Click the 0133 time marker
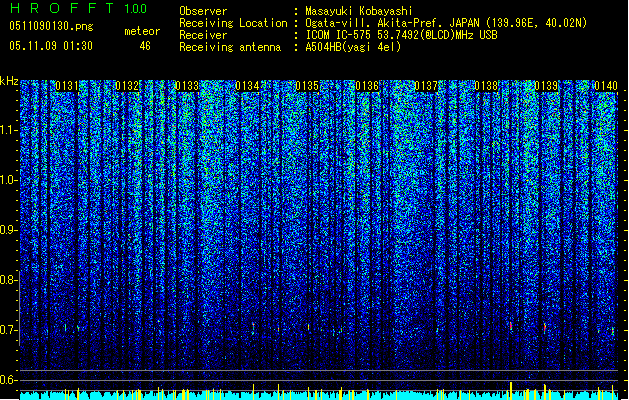Viewport: 629px width, 400px height. click(187, 86)
